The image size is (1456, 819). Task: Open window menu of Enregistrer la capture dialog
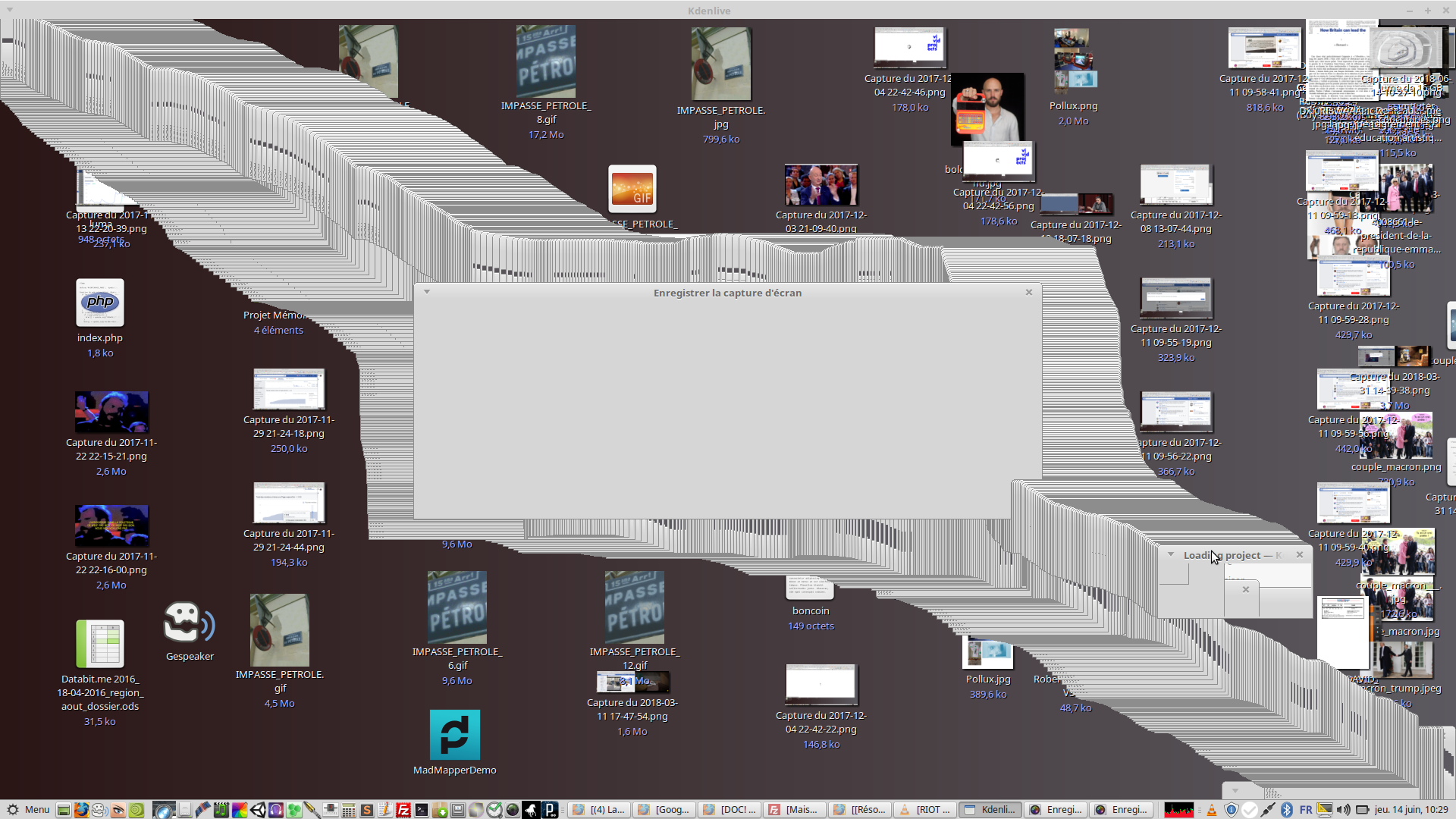(427, 292)
